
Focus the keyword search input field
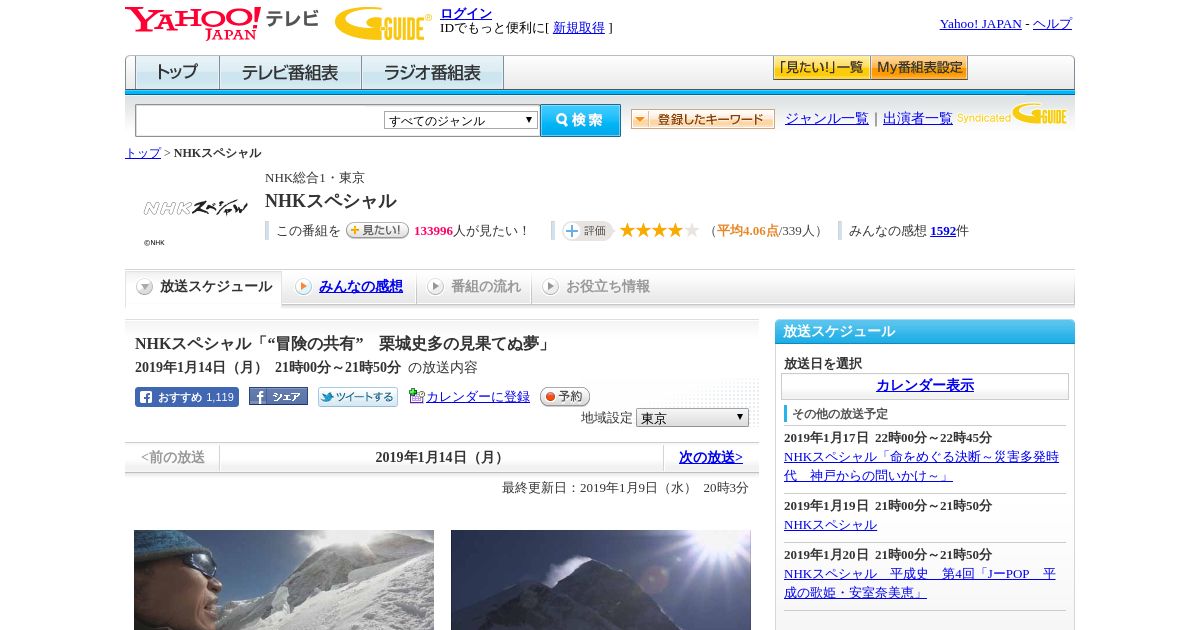click(260, 120)
